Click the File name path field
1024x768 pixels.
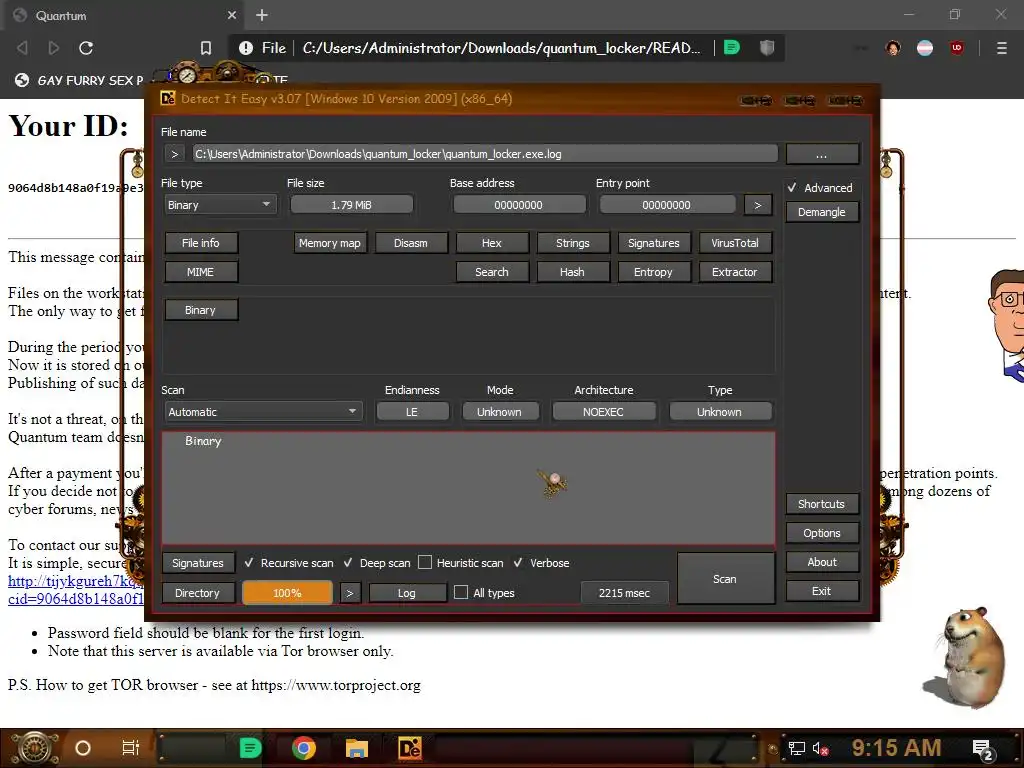pyautogui.click(x=485, y=154)
